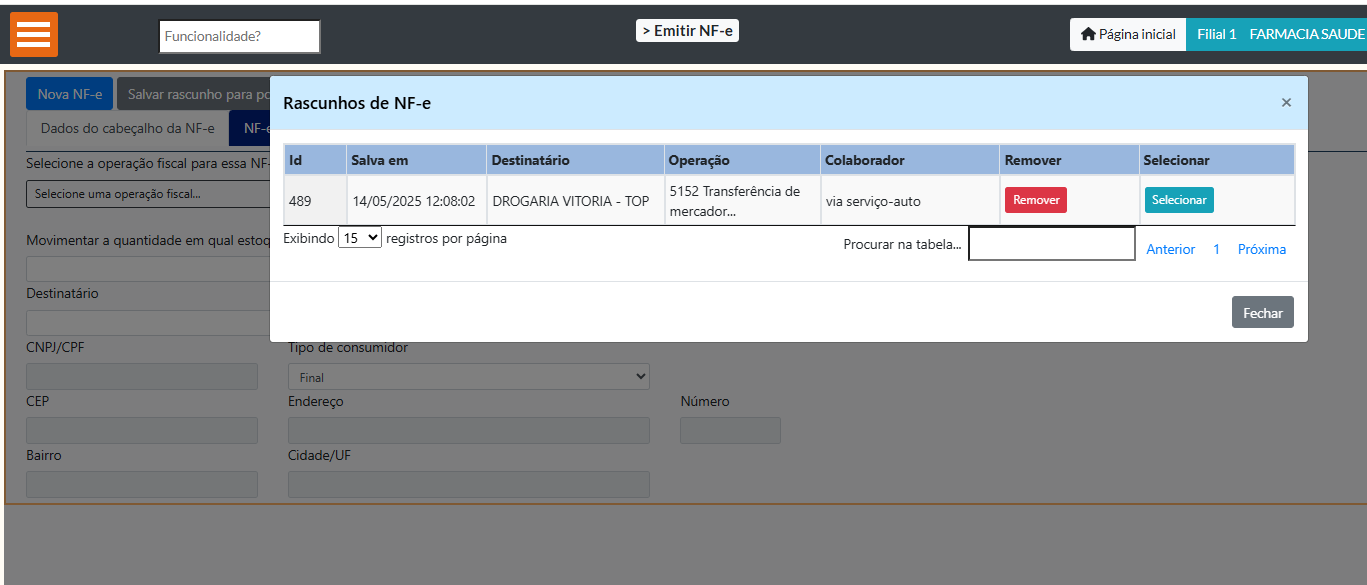The width and height of the screenshot is (1367, 585).
Task: Select the DROGARIA VITORIA draft
Action: coord(1178,200)
